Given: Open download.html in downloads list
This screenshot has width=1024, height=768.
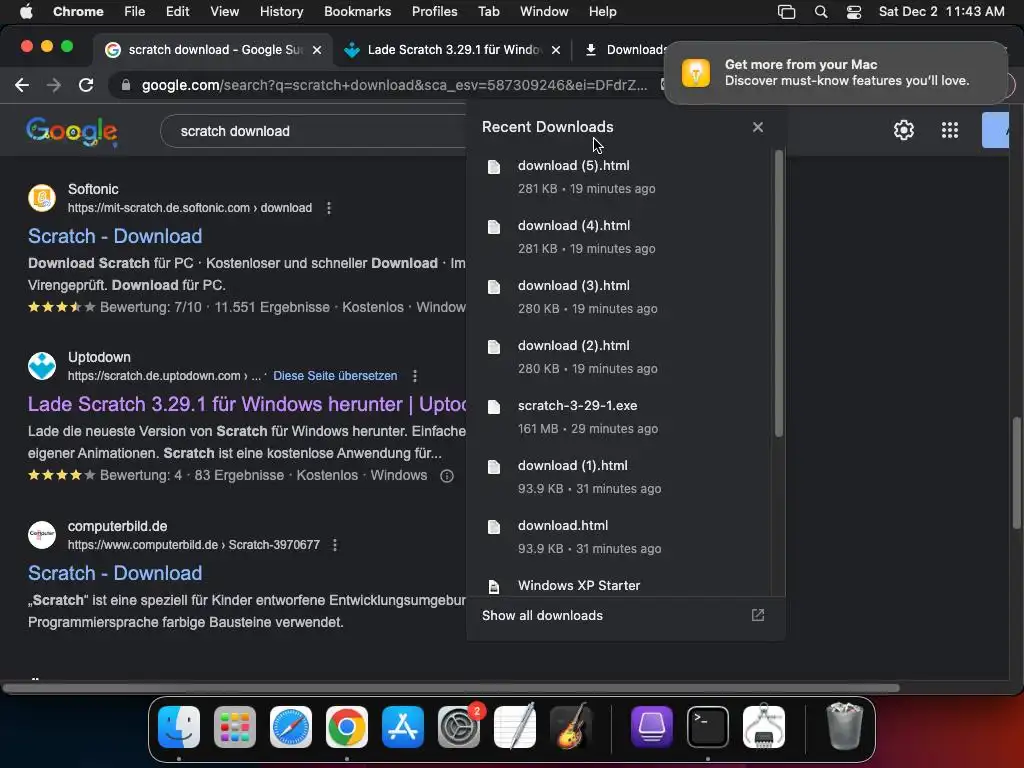Looking at the screenshot, I should (620, 537).
